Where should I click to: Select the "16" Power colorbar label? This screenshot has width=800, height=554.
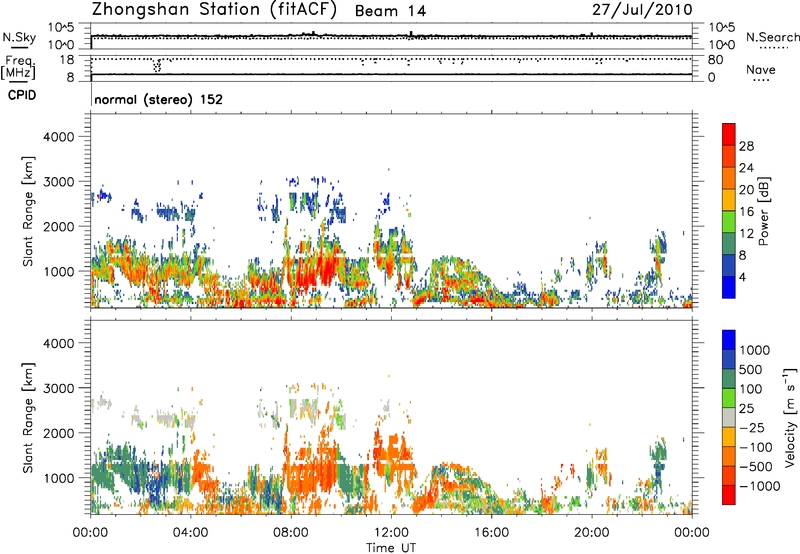[746, 212]
